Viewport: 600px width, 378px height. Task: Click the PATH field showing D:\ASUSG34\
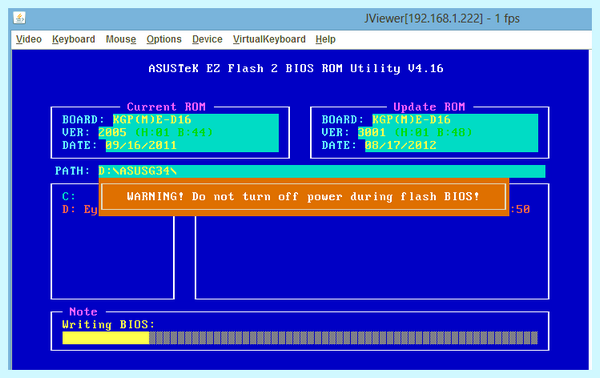(x=322, y=171)
